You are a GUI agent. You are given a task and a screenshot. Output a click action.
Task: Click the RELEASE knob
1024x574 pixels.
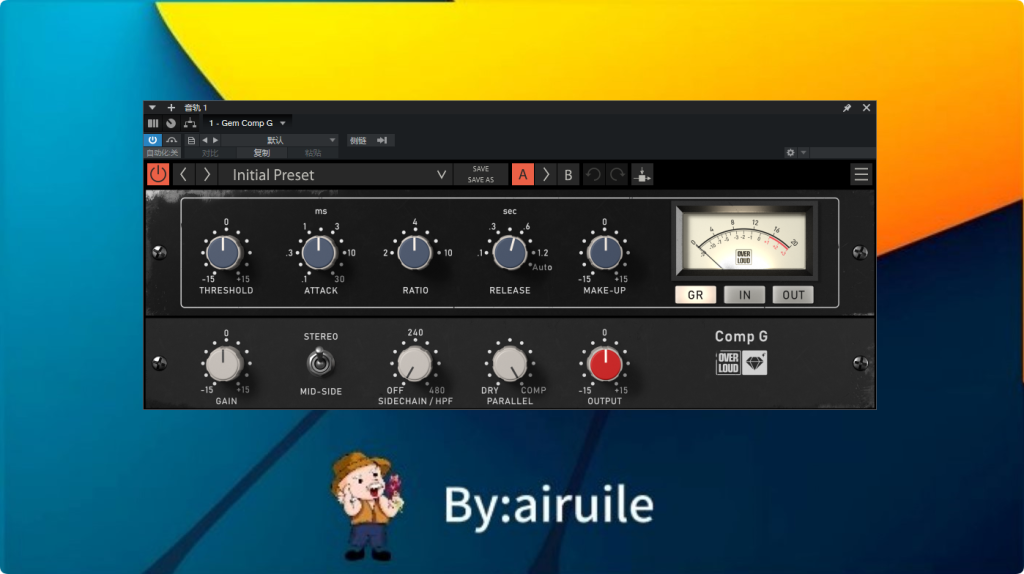tap(510, 253)
